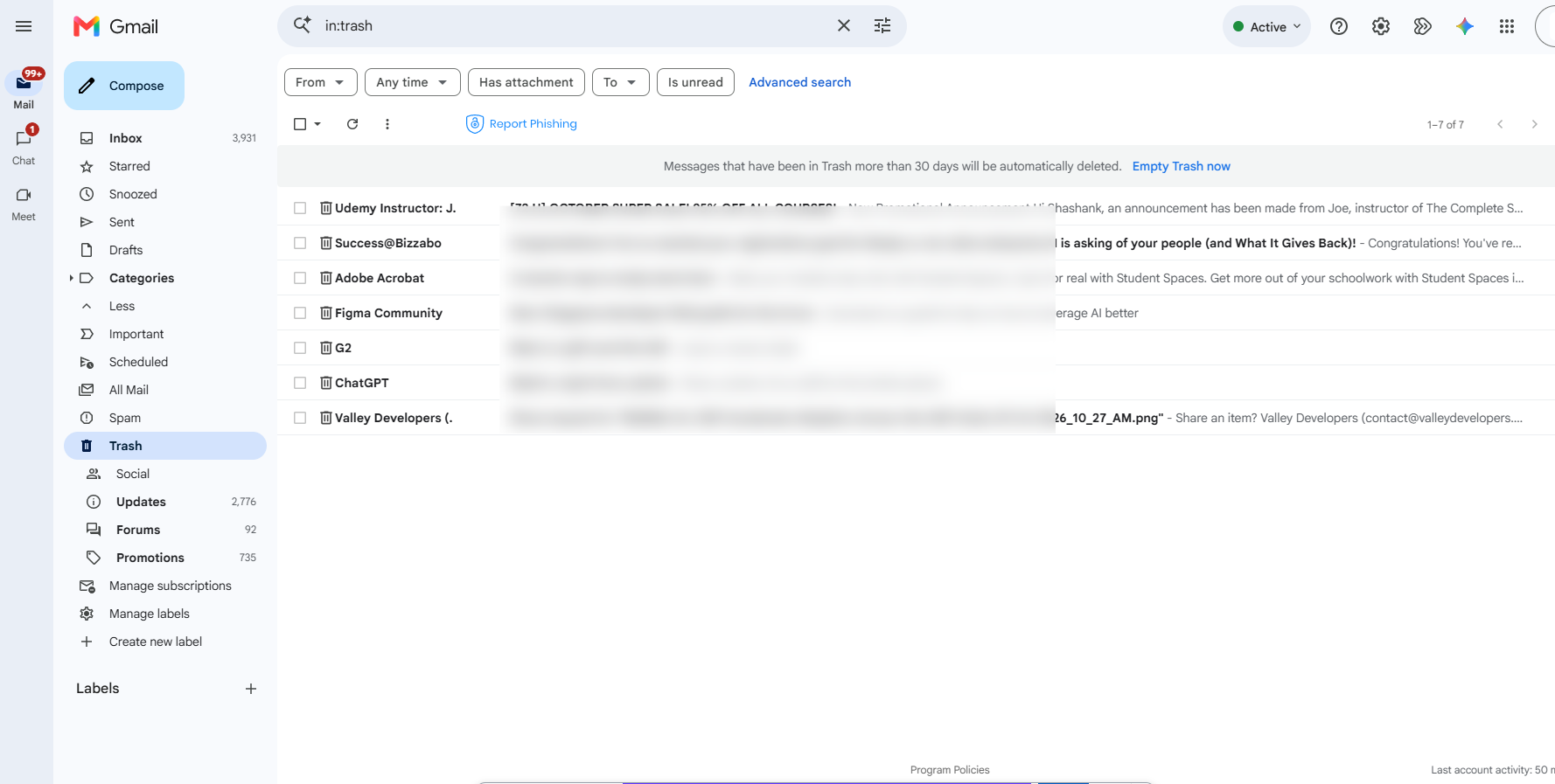Check the box beside the ChatGPT email

[x=300, y=383]
